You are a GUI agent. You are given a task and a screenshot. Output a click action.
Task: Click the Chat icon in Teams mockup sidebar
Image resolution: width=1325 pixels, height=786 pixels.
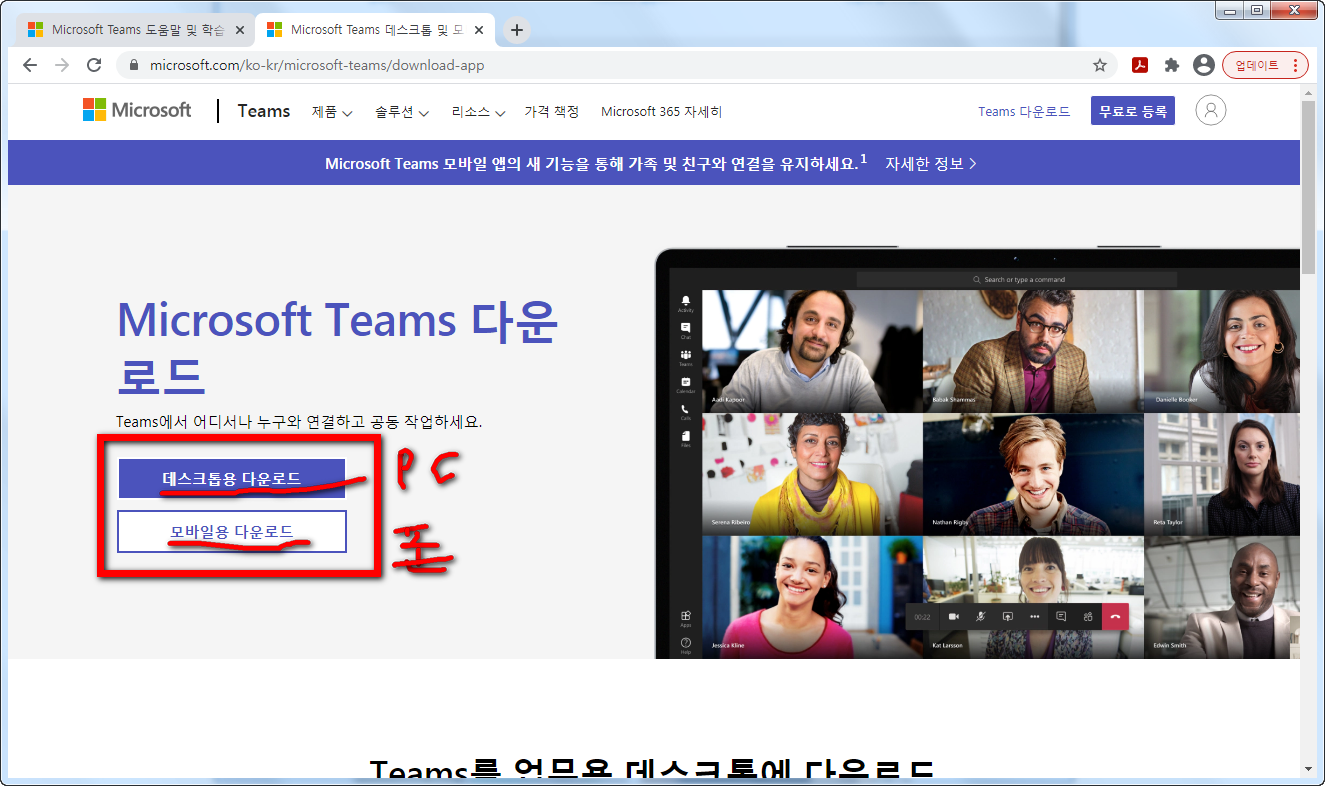pyautogui.click(x=686, y=330)
